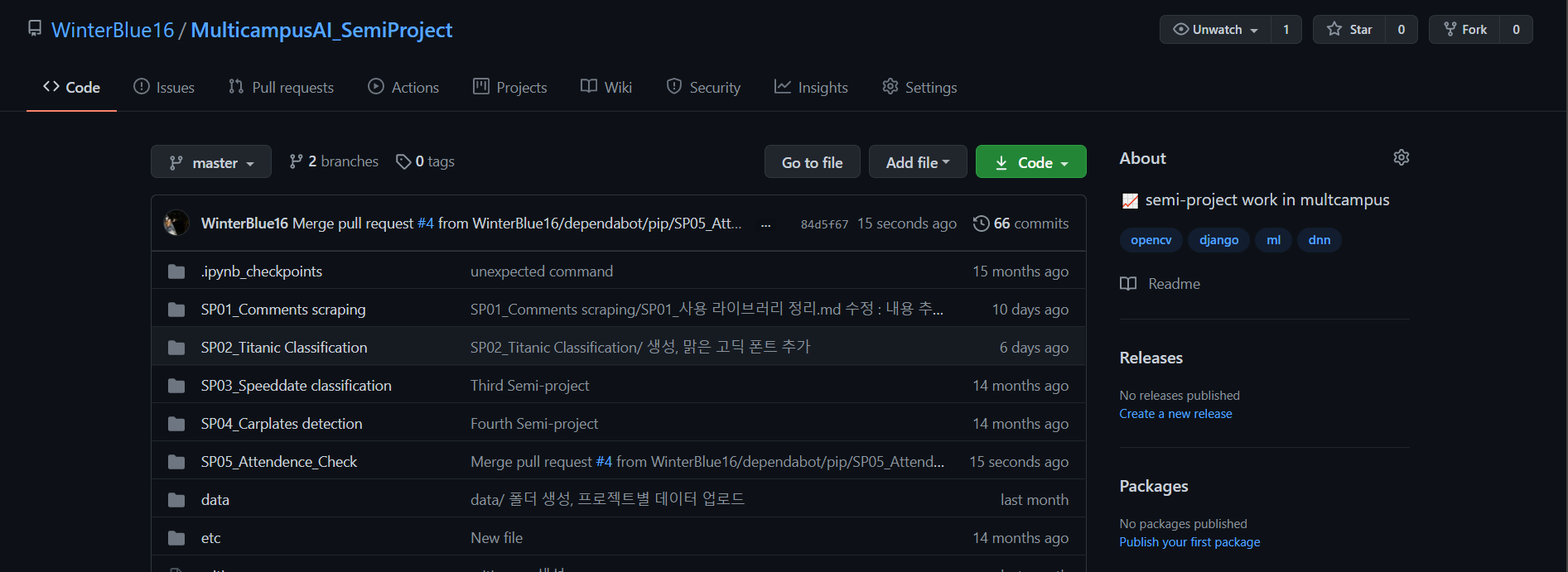Open the SP04_Carplates detection folder
The height and width of the screenshot is (572, 1568).
tap(282, 424)
